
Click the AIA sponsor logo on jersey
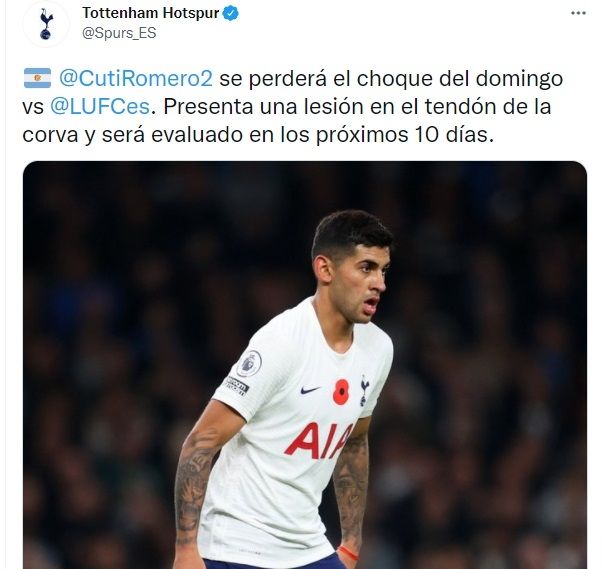tap(320, 441)
